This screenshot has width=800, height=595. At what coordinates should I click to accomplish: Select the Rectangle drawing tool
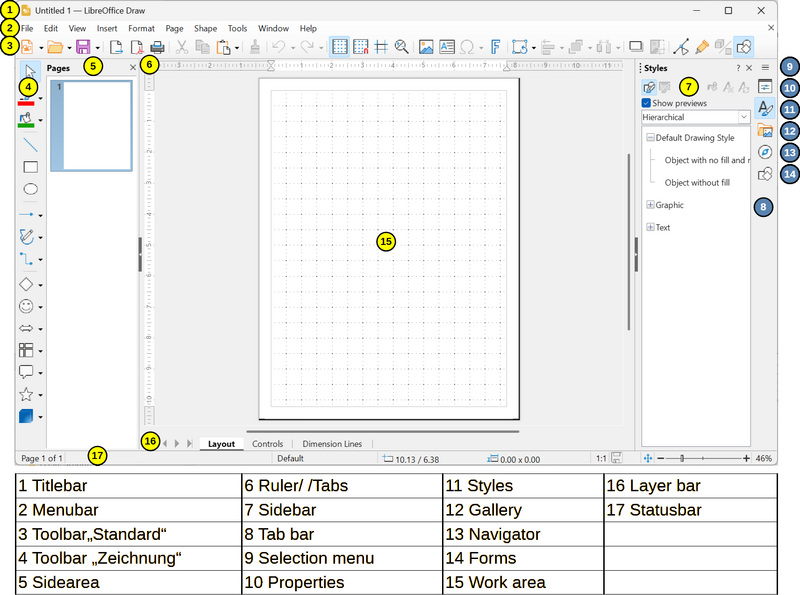30,167
